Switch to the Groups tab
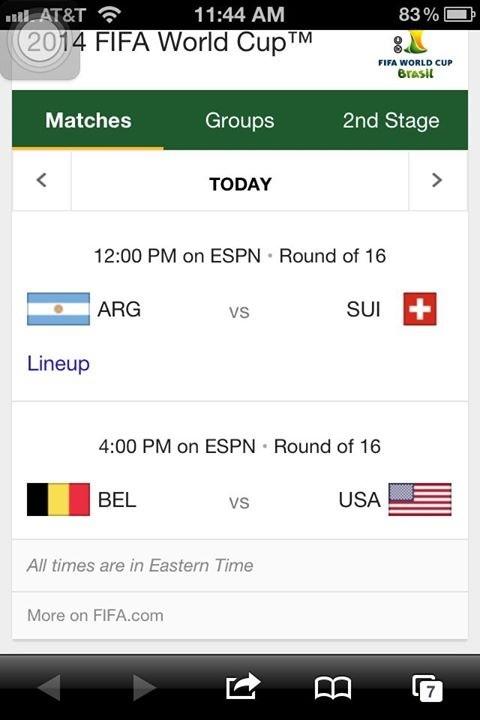 point(239,120)
